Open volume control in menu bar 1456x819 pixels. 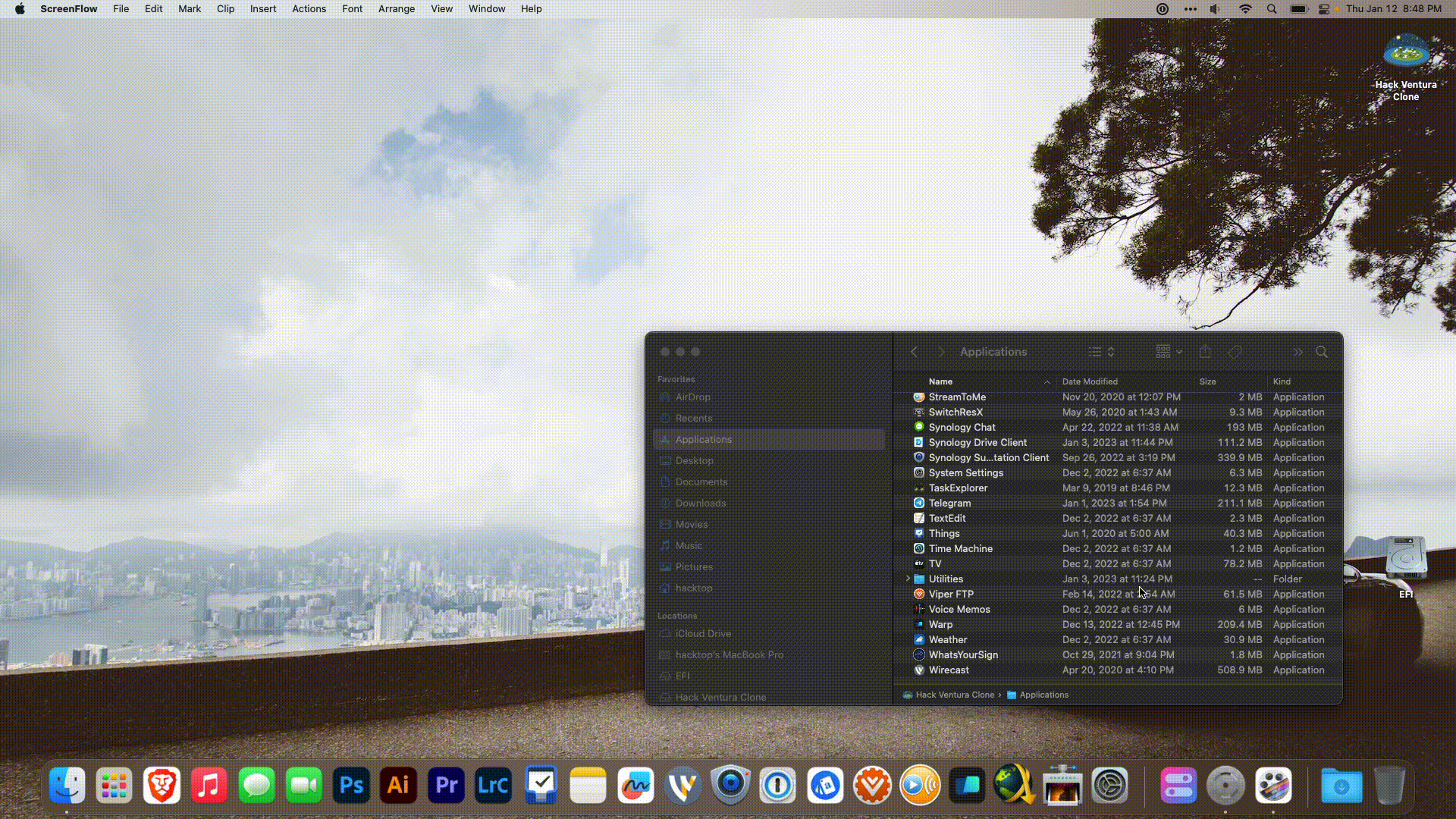tap(1216, 9)
